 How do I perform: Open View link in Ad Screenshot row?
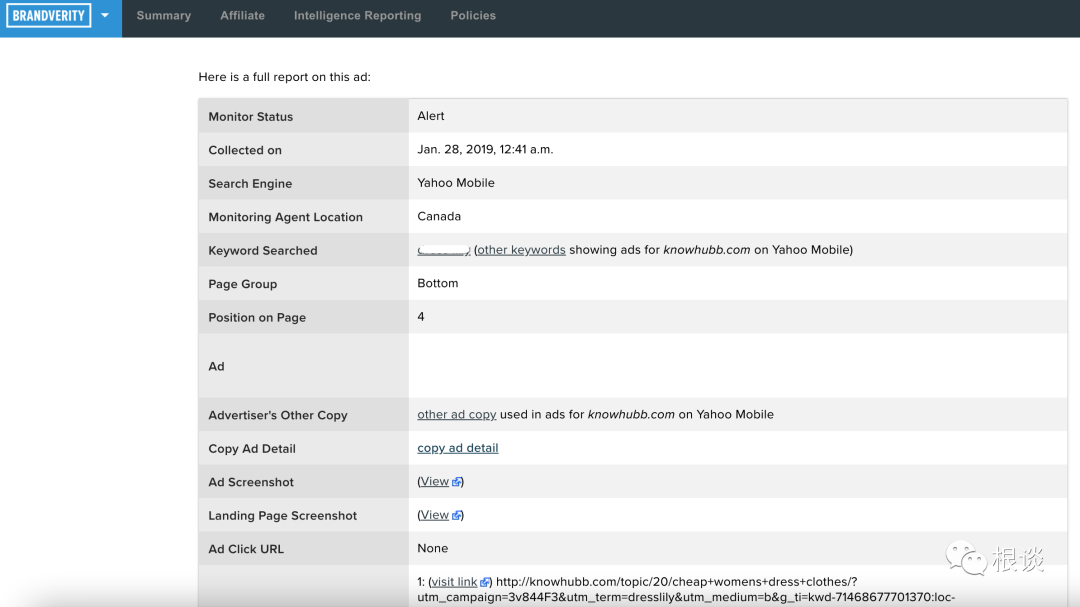pyautogui.click(x=434, y=481)
